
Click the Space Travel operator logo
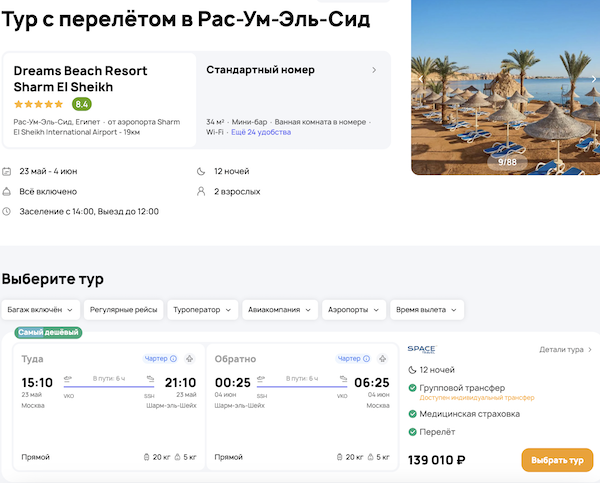[x=421, y=349]
